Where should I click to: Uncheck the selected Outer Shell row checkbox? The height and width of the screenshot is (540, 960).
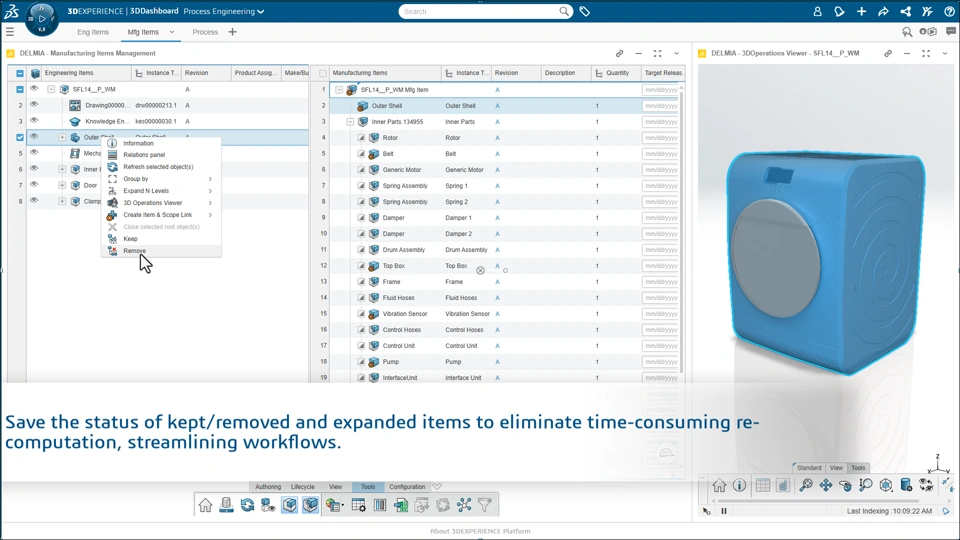pos(20,137)
